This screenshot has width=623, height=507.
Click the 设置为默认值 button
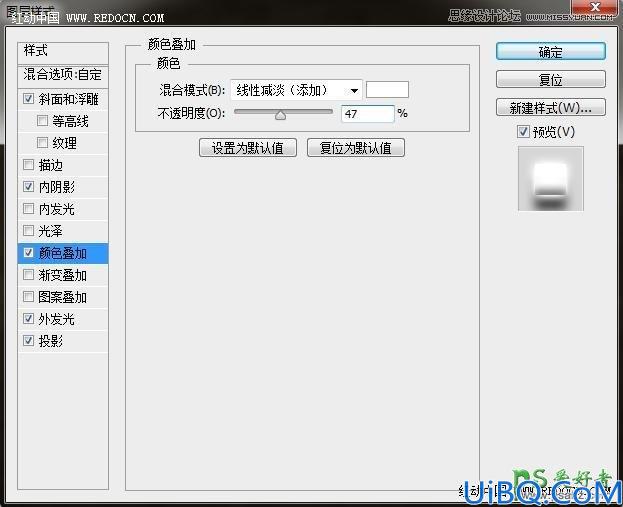click(248, 148)
